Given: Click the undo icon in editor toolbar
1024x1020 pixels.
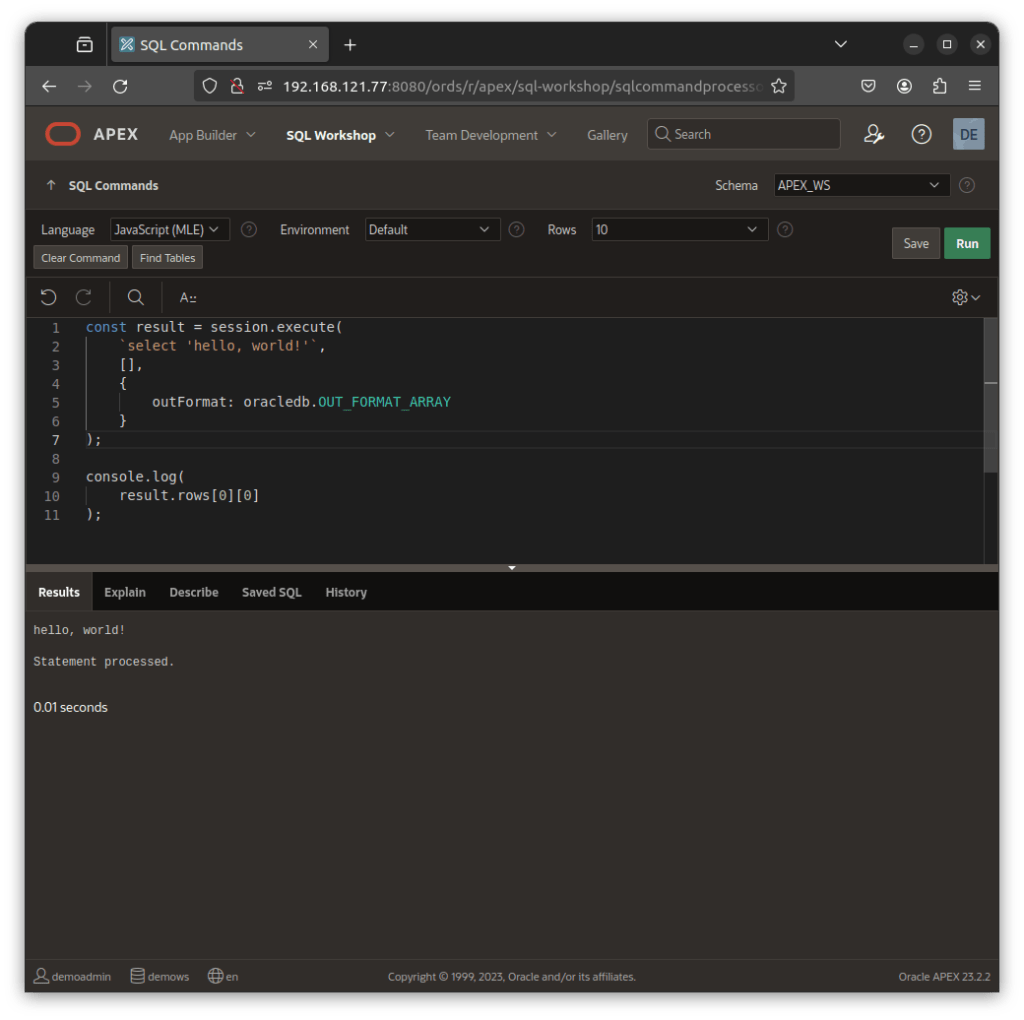Looking at the screenshot, I should click(48, 297).
